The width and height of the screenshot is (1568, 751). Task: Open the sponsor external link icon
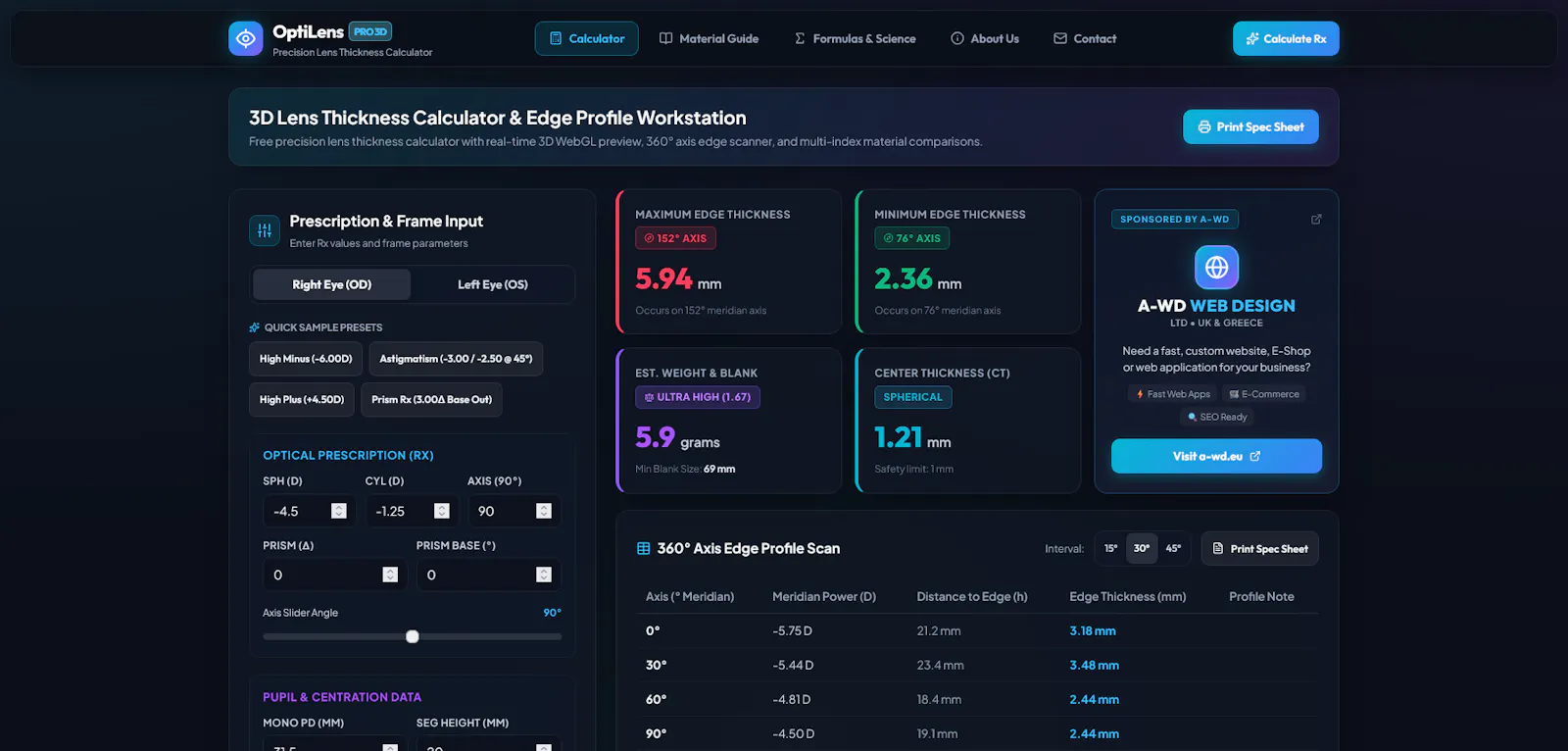point(1316,219)
